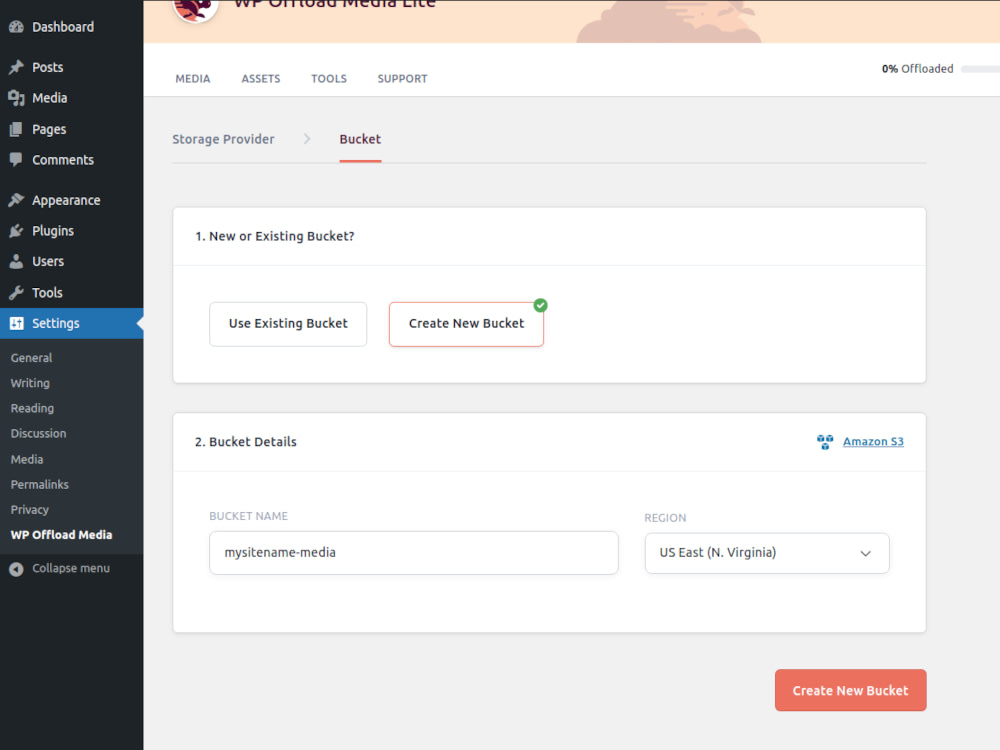Image resolution: width=1000 pixels, height=750 pixels.
Task: Click the Settings sliders icon
Action: coord(16,323)
